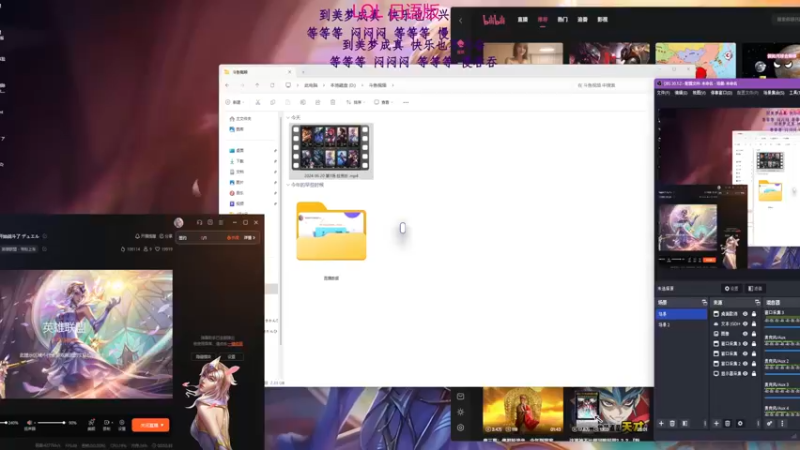The height and width of the screenshot is (450, 800).
Task: Add a new tab in File Explorer
Action: point(303,72)
